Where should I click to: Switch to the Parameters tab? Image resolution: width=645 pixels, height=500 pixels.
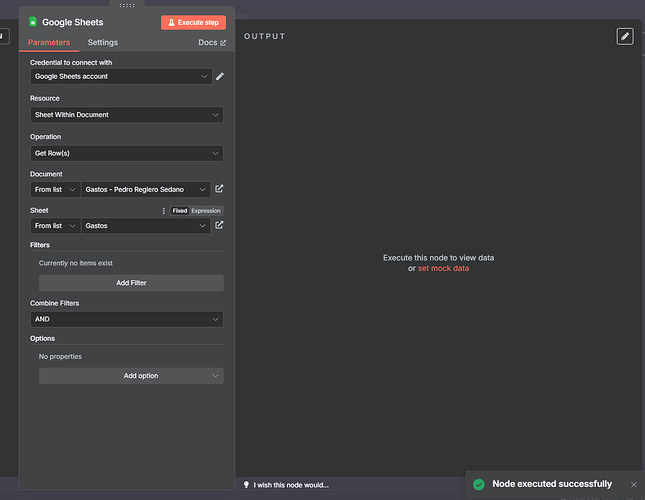click(49, 42)
